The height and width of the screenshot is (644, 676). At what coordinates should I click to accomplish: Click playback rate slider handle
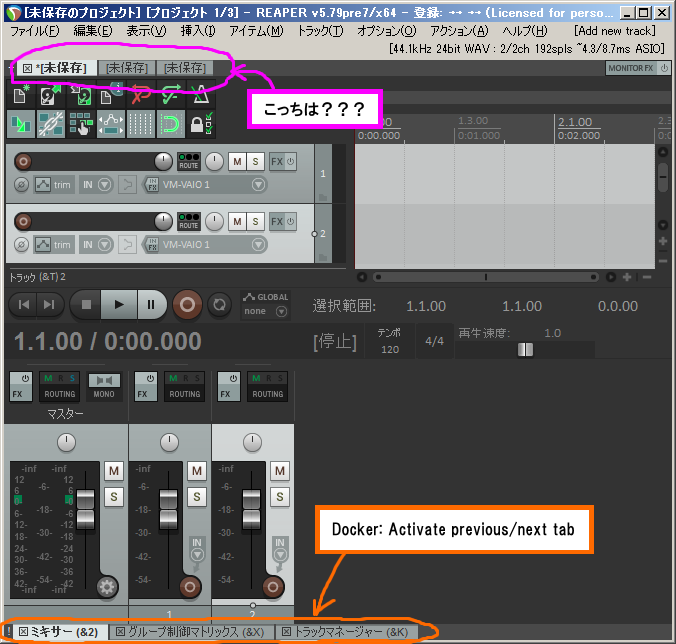pos(525,350)
